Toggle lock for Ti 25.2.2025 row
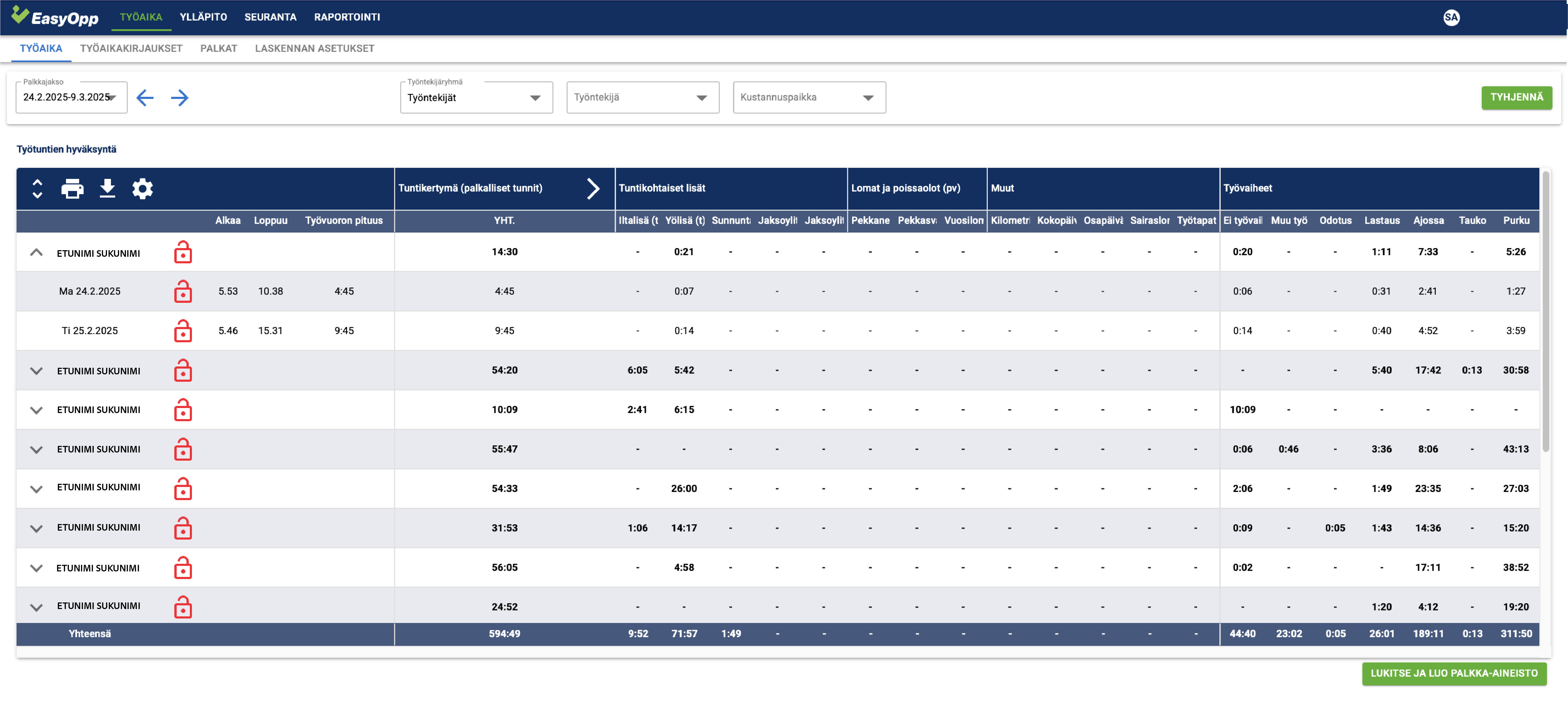Viewport: 1568px width, 704px height. tap(183, 331)
